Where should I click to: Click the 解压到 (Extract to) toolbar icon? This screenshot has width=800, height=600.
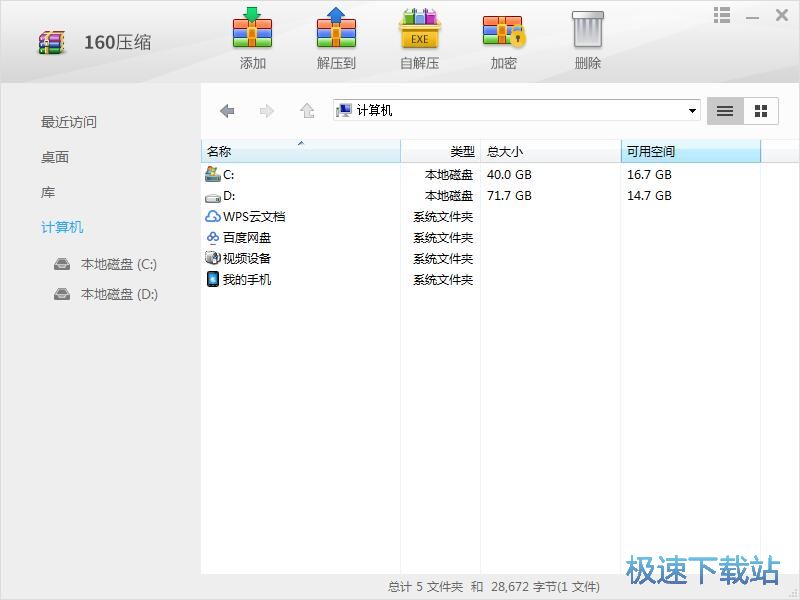tap(336, 29)
